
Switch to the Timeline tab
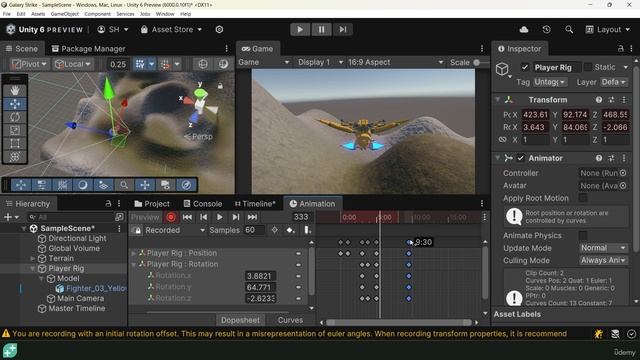(255, 203)
